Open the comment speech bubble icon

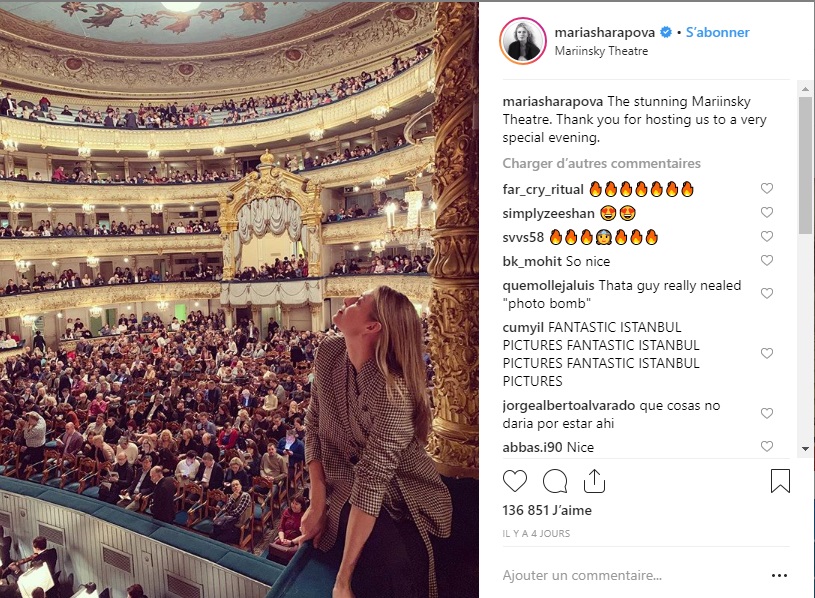coord(555,481)
